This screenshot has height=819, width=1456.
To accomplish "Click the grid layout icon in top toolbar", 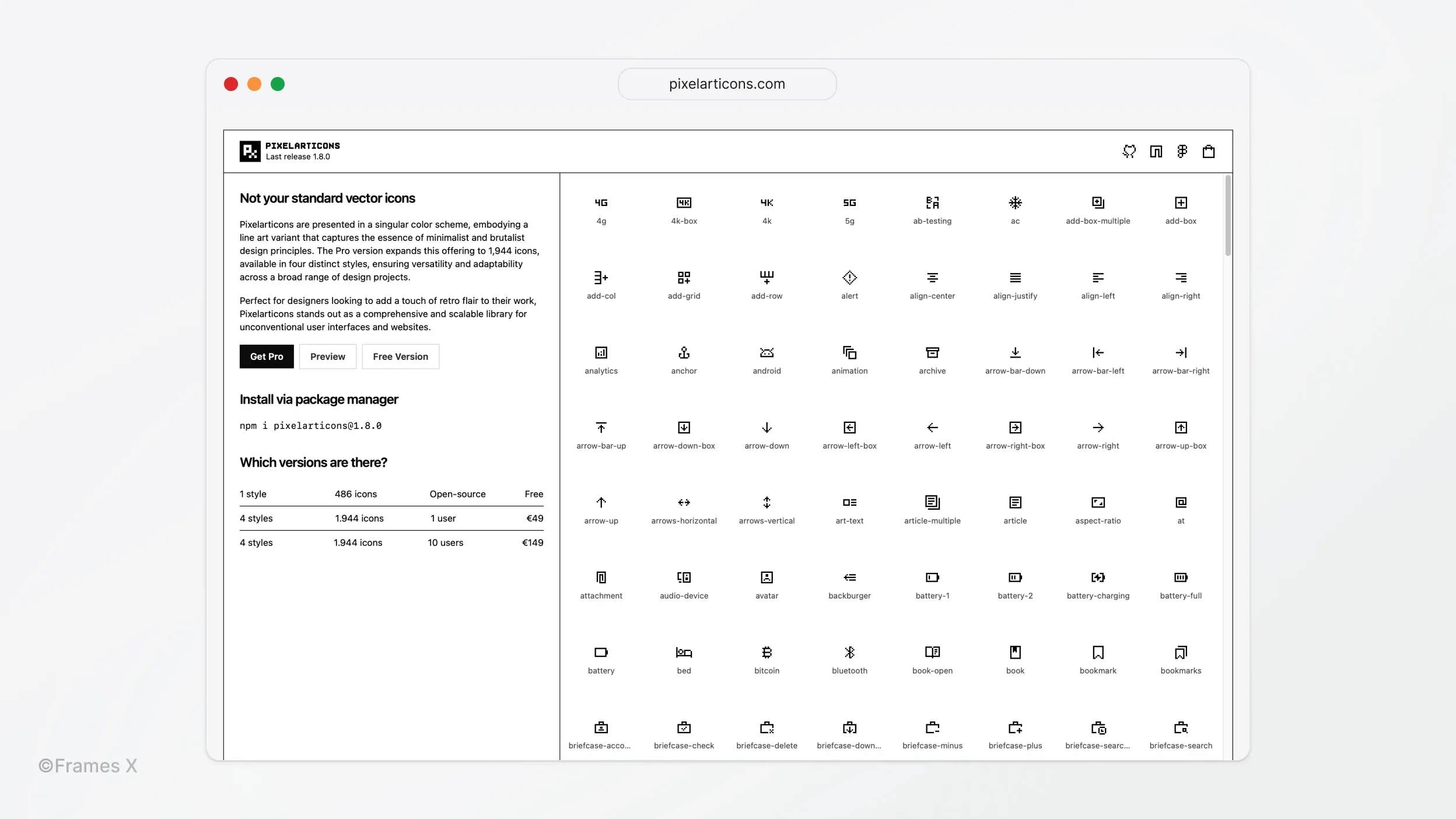I will (1182, 151).
